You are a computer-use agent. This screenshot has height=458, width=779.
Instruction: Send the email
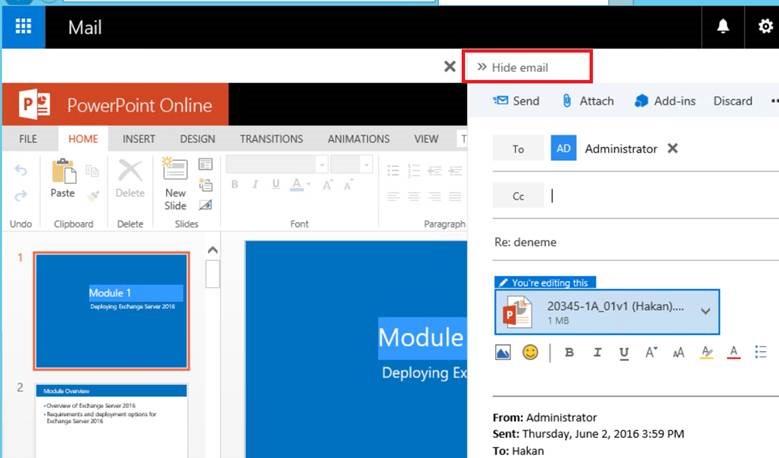point(516,101)
